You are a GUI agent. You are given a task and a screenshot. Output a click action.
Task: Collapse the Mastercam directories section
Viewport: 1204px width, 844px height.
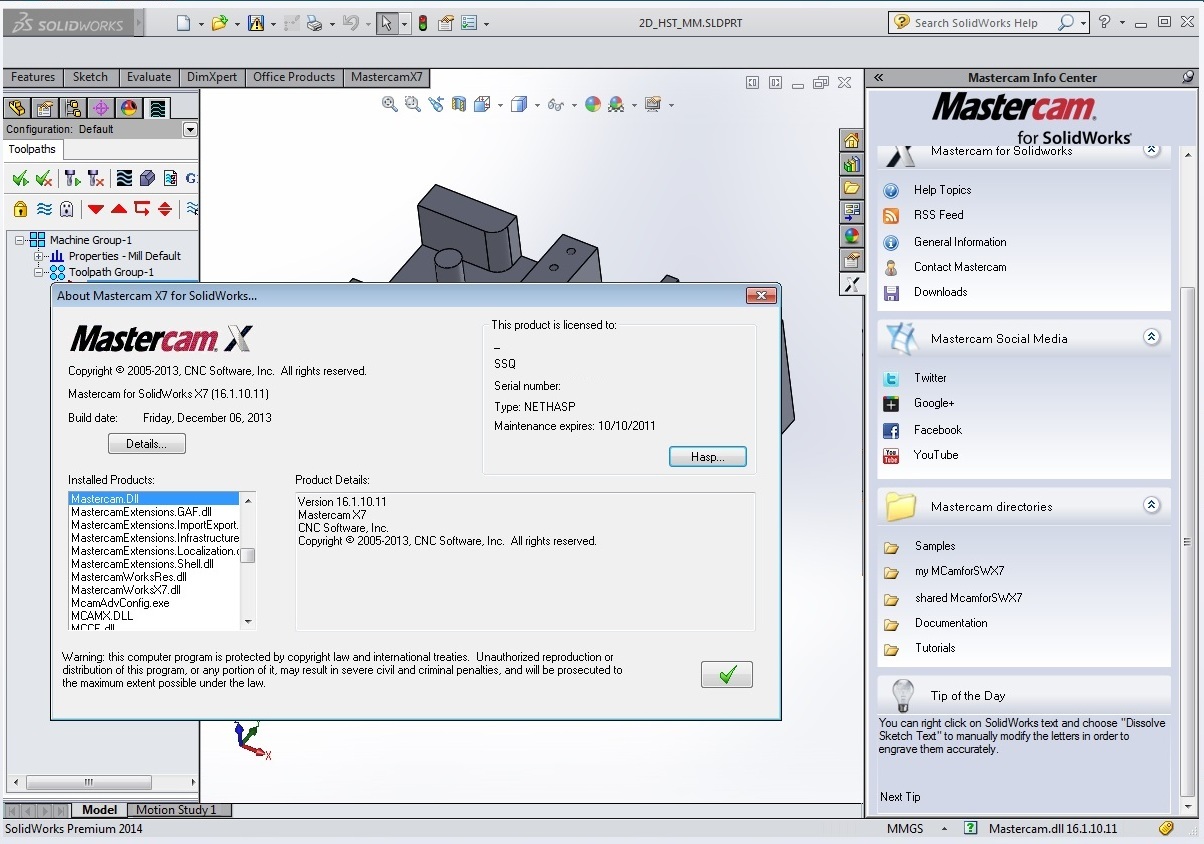coord(1151,506)
